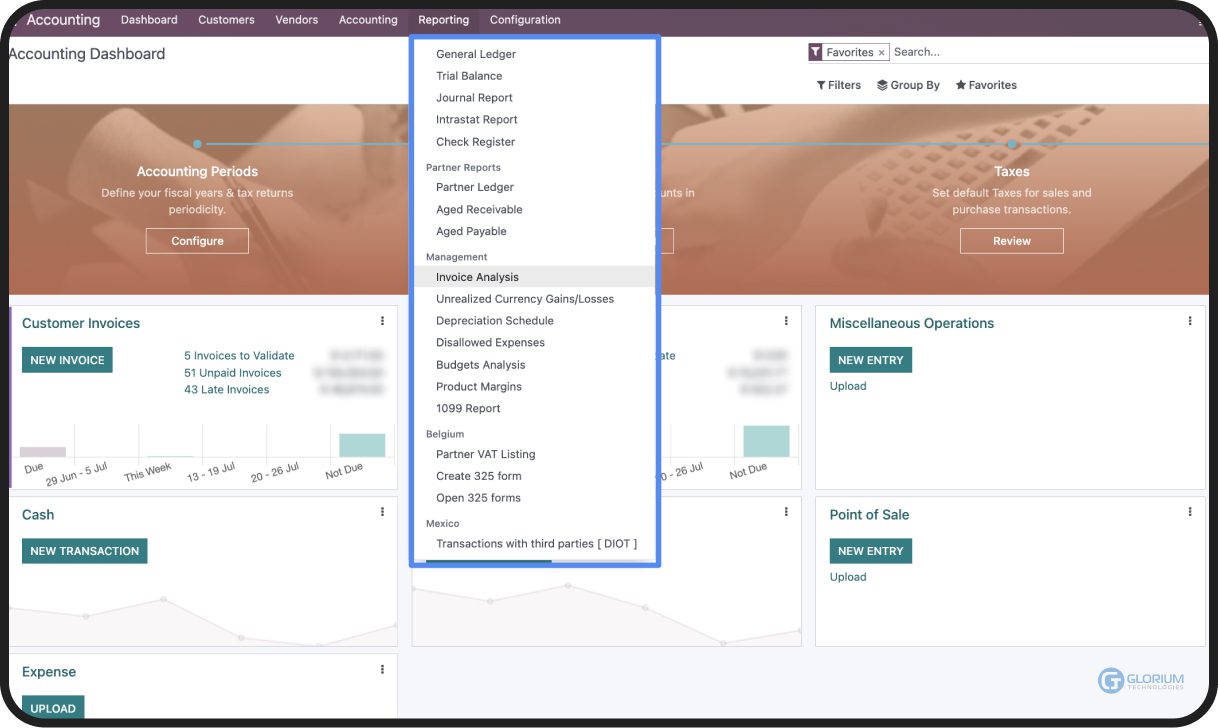The width and height of the screenshot is (1218, 728).
Task: Open Expense card three-dot menu
Action: pos(382,670)
